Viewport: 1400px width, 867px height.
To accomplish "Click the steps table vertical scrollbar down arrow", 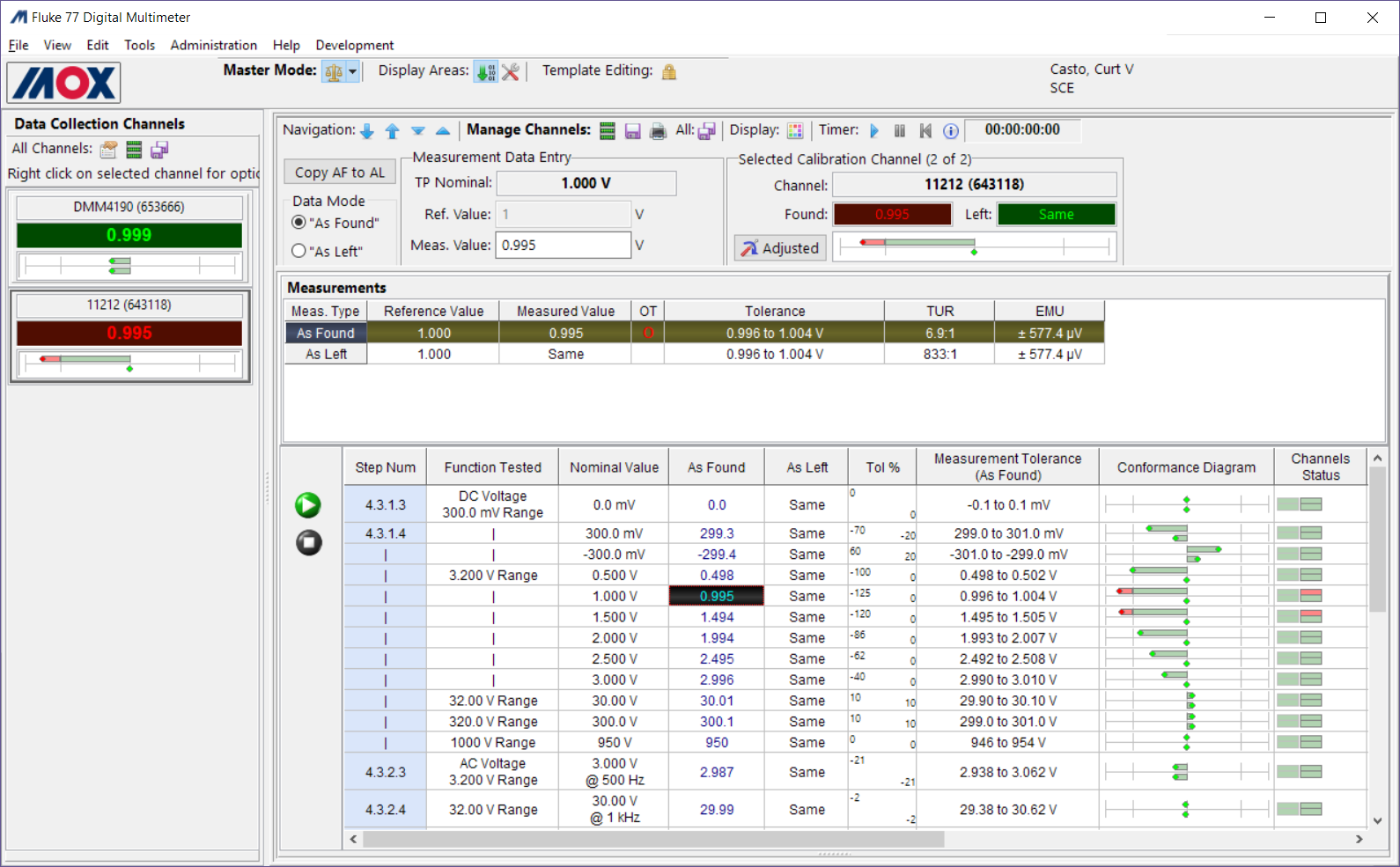I will tap(1378, 820).
